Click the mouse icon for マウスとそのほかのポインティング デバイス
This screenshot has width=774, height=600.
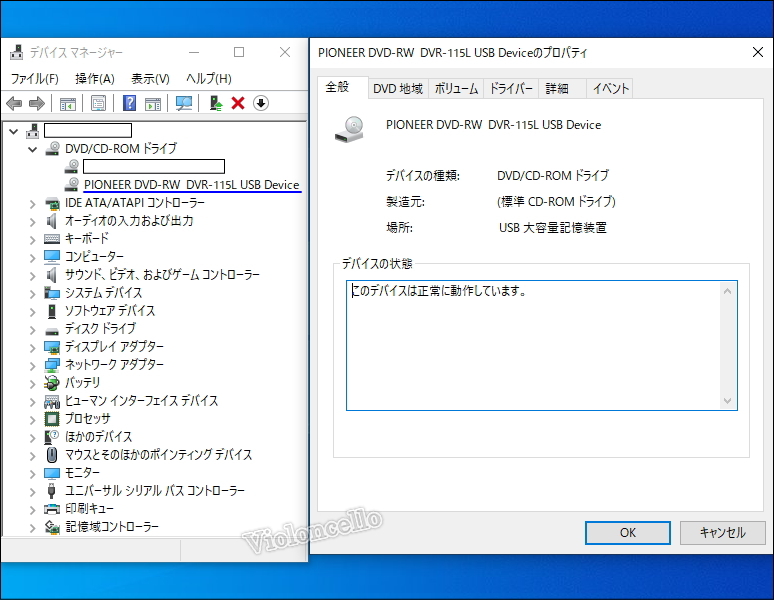pos(52,454)
